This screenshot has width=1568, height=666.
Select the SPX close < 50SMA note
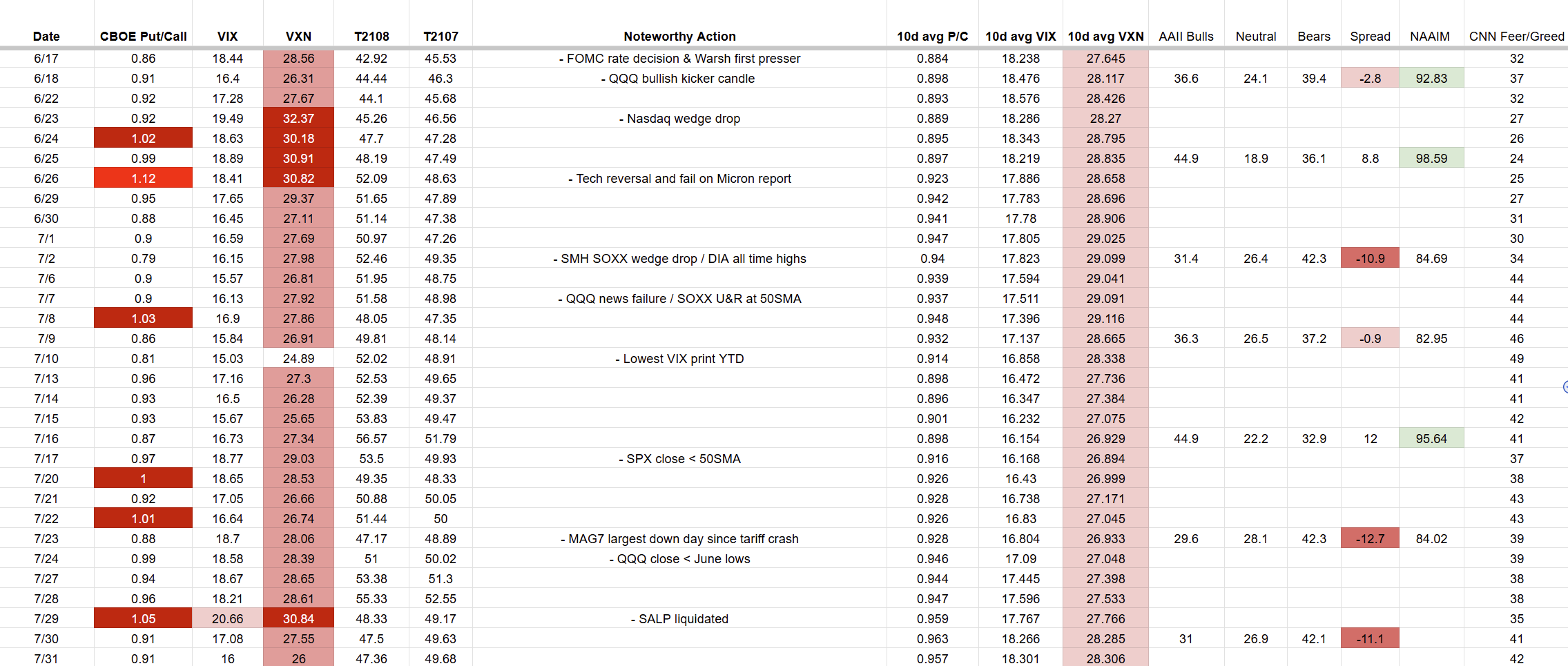679,459
